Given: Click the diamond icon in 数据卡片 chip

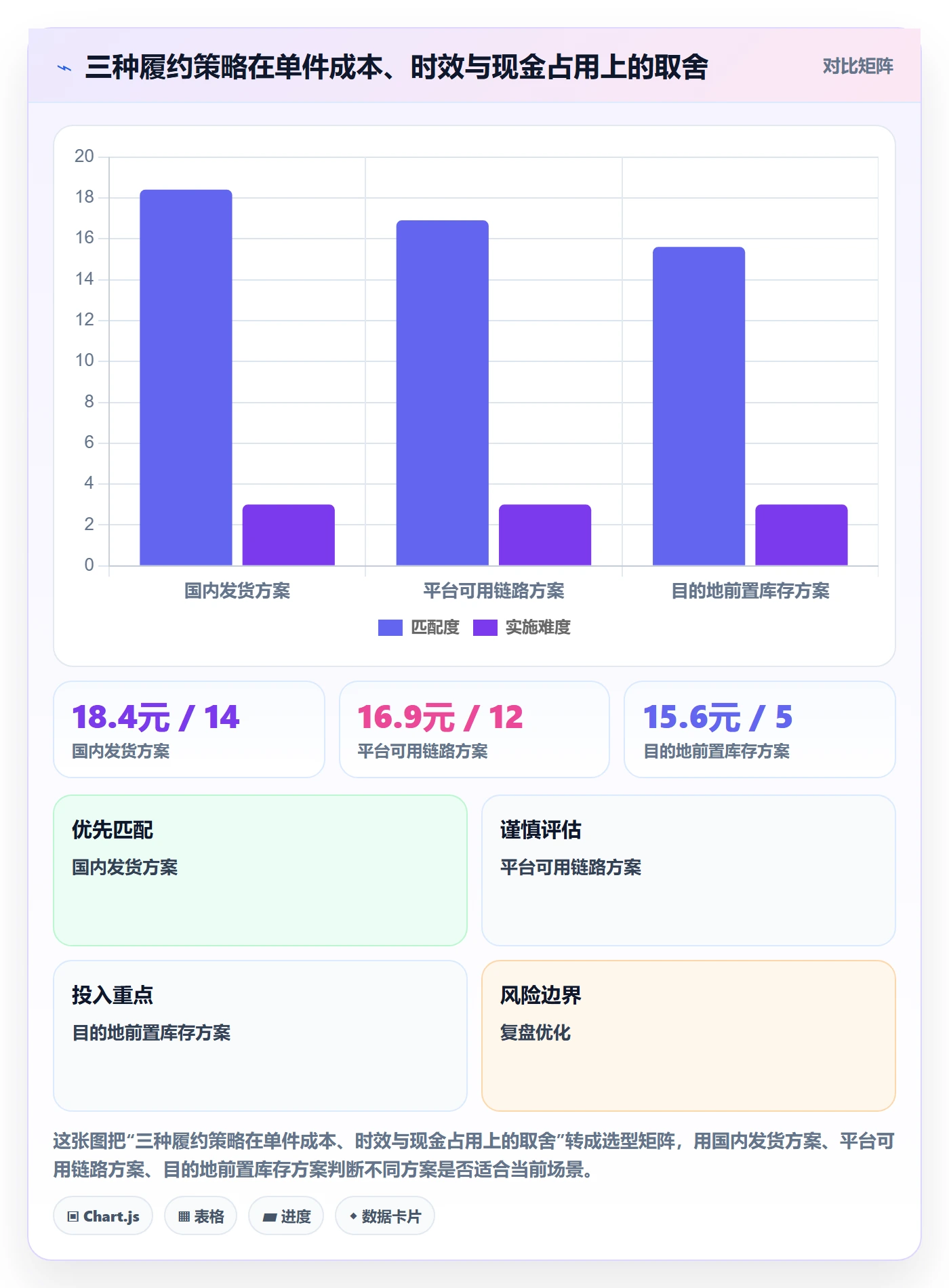Looking at the screenshot, I should tap(353, 1217).
